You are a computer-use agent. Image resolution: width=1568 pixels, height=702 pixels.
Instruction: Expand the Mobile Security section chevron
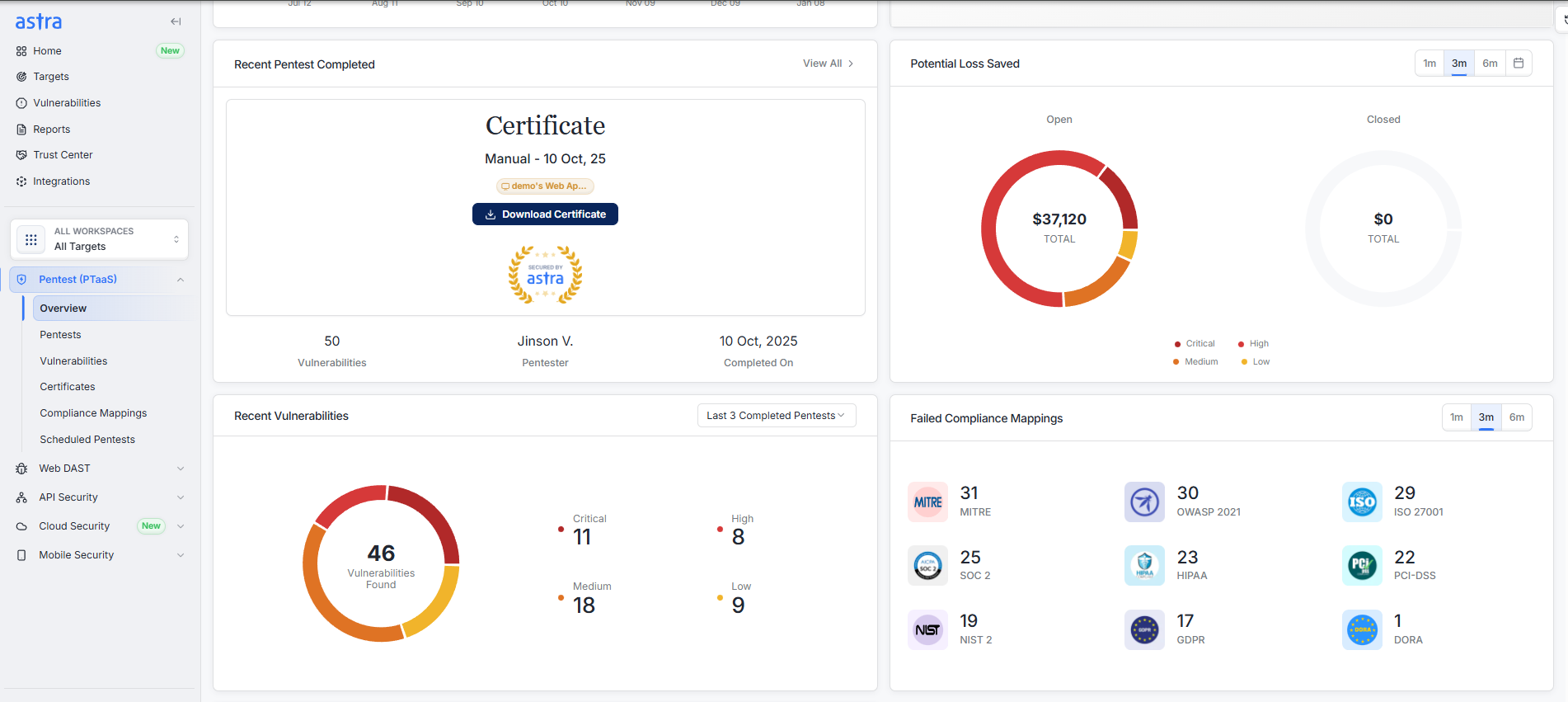click(x=181, y=555)
